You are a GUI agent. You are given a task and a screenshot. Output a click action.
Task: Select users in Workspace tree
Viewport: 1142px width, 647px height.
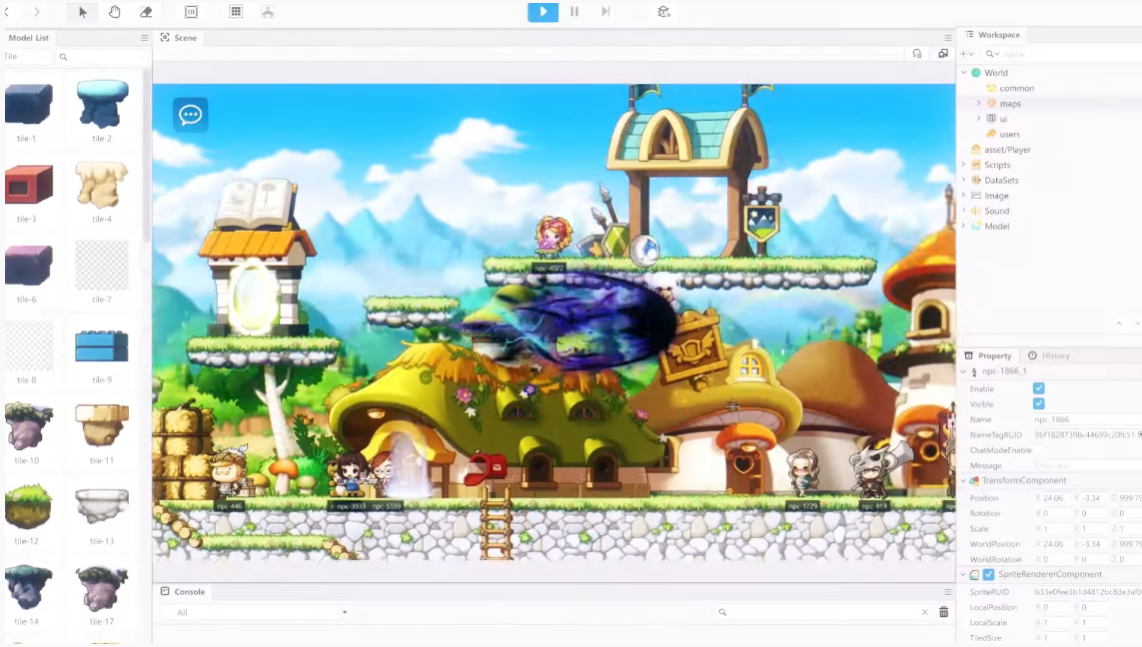[1009, 134]
